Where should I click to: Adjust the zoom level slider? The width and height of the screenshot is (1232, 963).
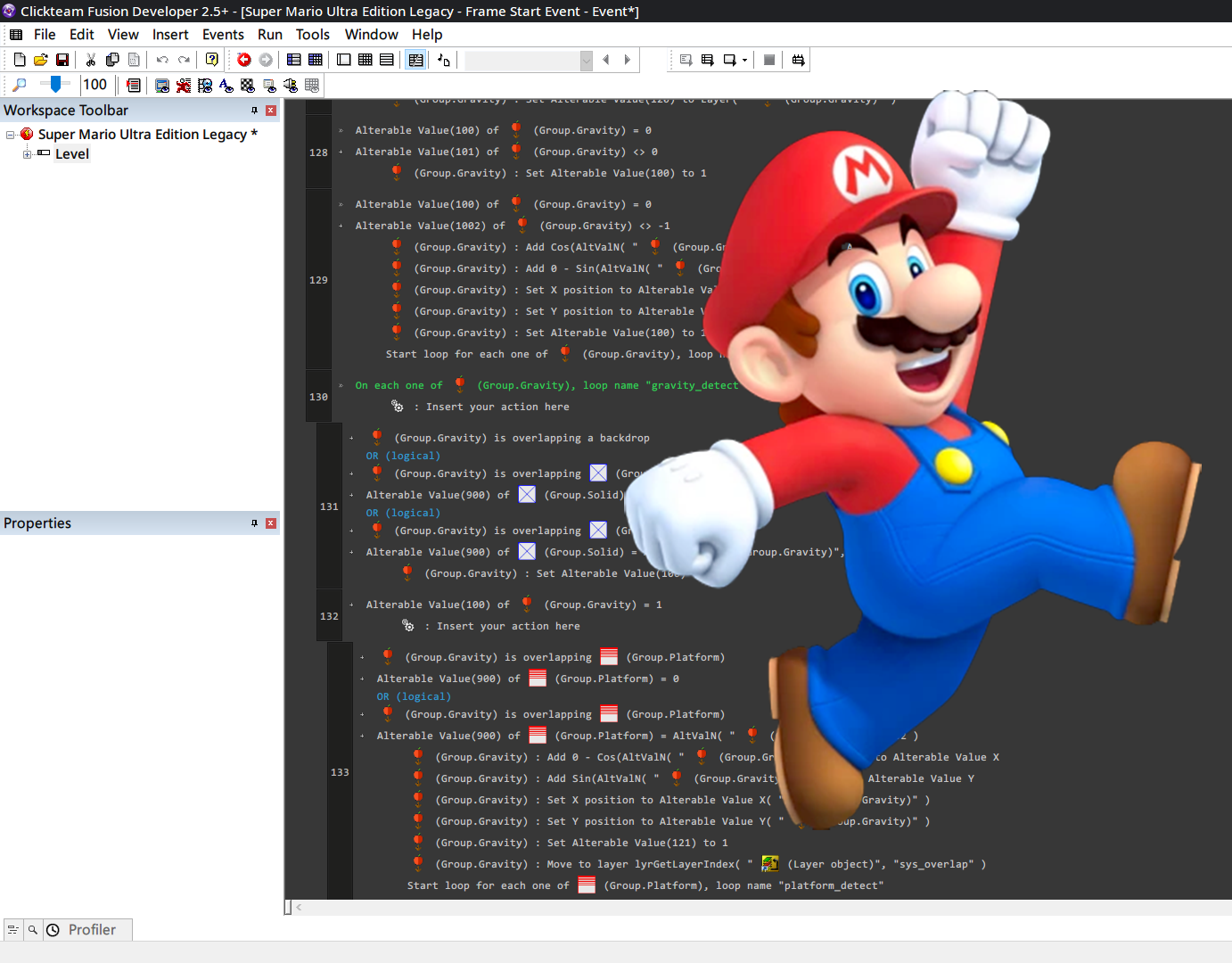pos(54,85)
